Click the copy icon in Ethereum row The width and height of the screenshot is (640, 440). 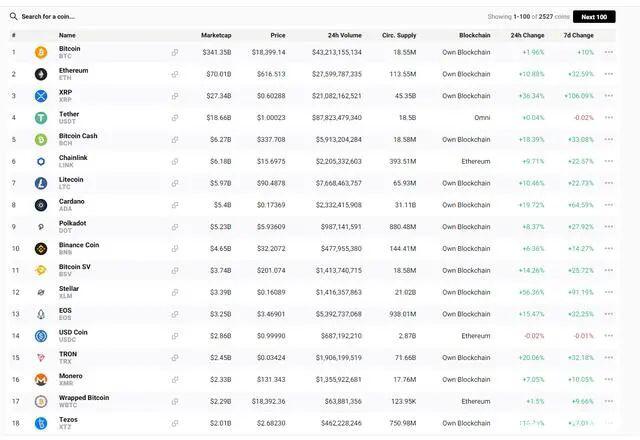tap(175, 74)
